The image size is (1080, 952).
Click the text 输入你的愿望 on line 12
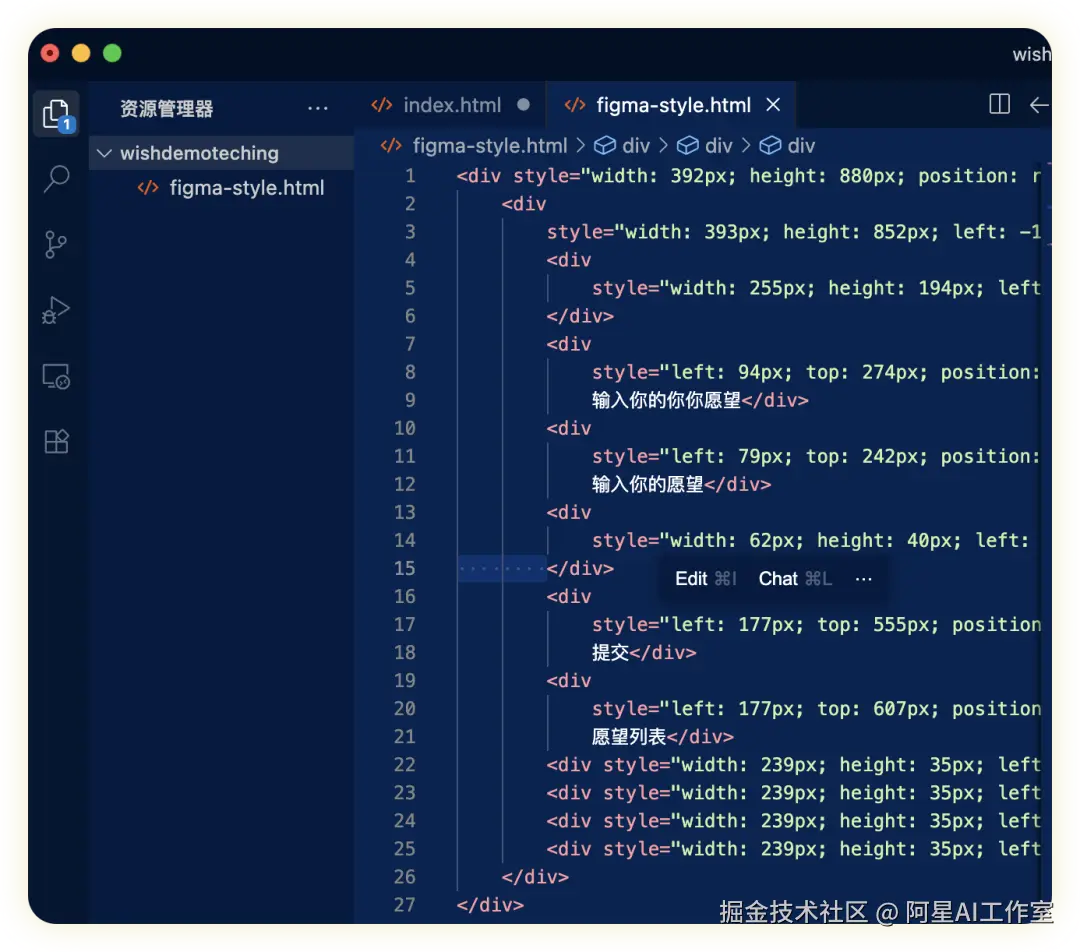point(647,484)
